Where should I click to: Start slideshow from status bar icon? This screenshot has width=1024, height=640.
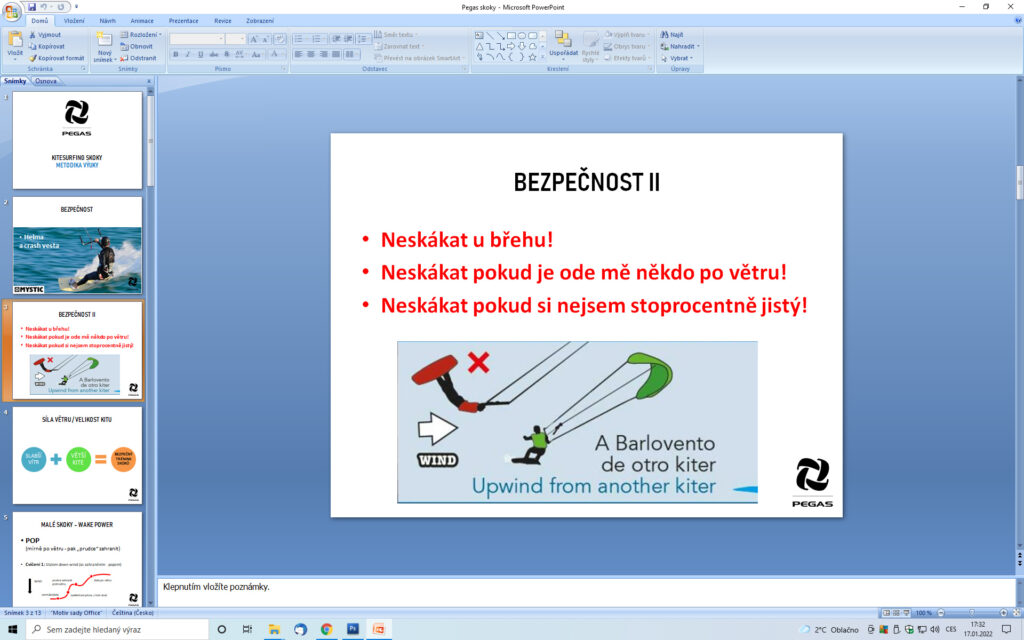pos(906,613)
